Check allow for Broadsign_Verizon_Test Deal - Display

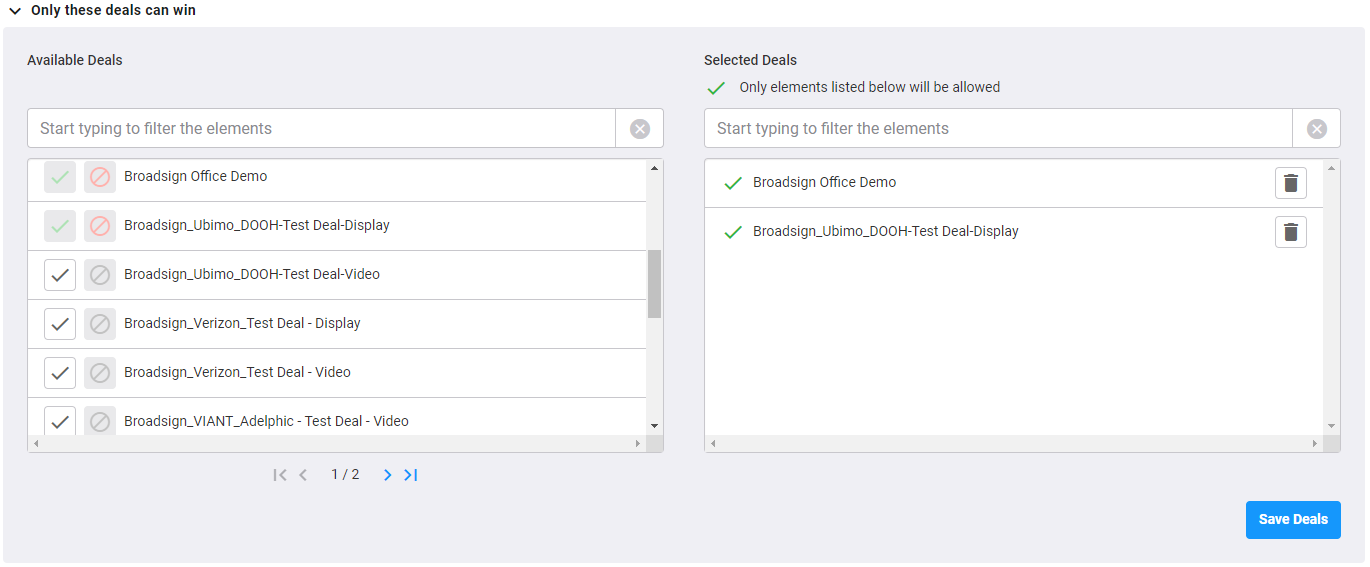click(x=60, y=324)
